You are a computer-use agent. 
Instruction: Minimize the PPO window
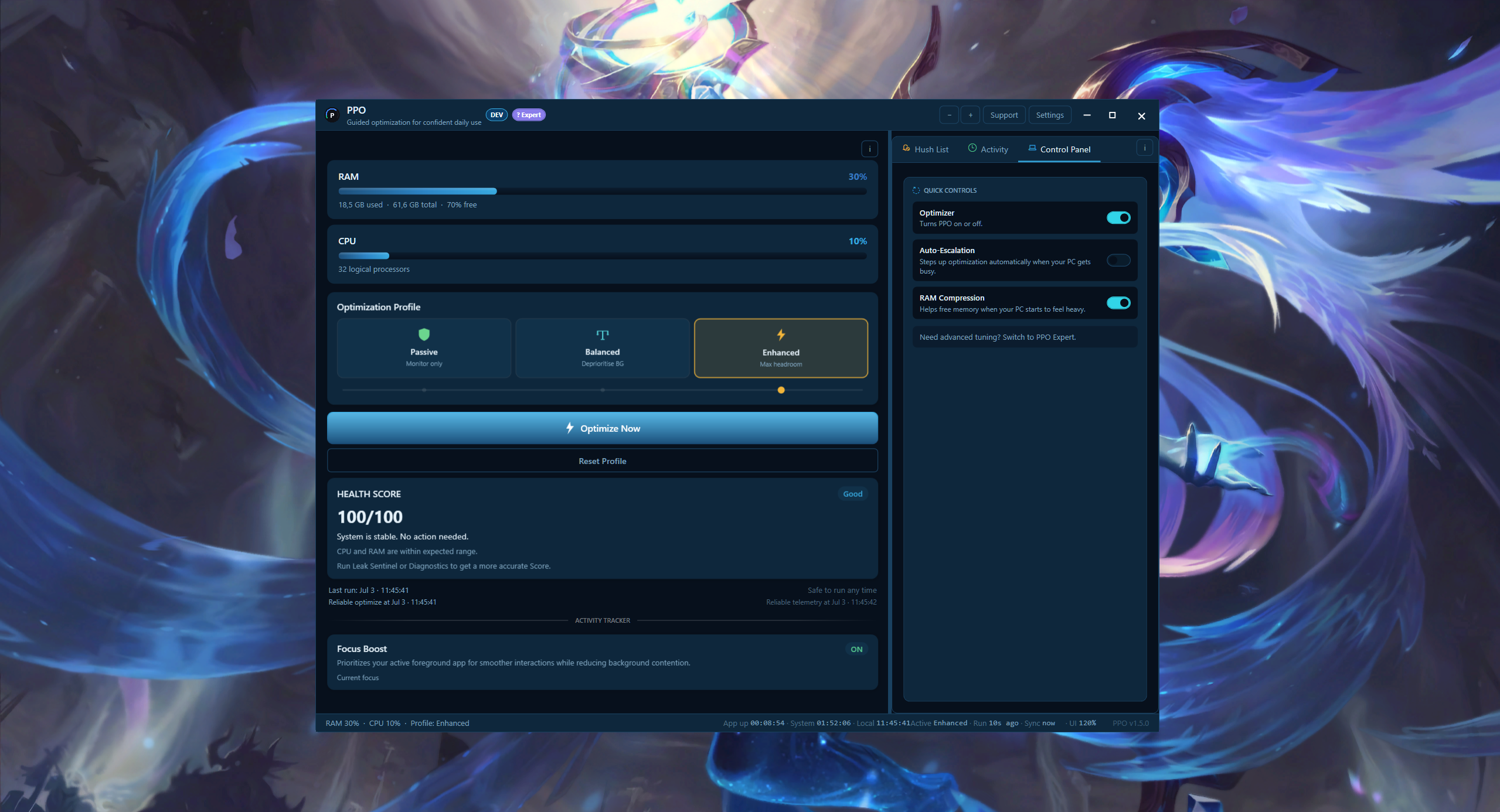(x=1087, y=115)
